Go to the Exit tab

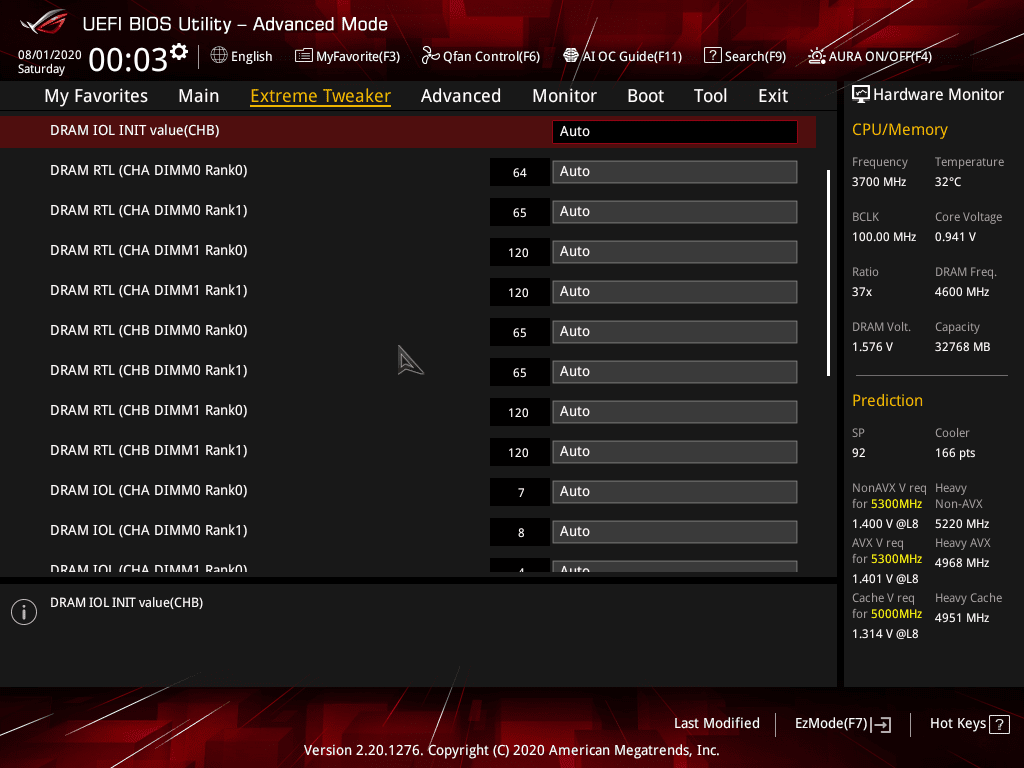coord(773,96)
